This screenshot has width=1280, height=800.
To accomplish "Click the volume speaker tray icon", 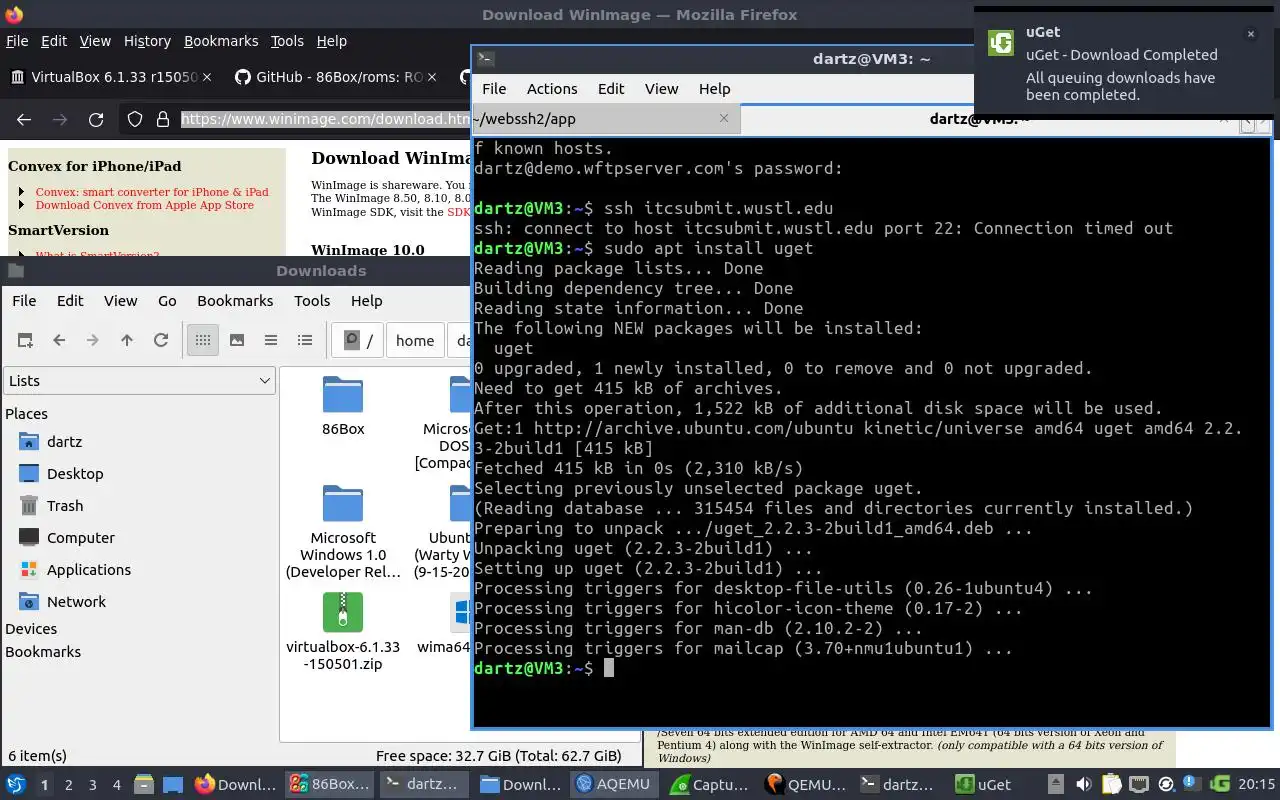I will [1084, 784].
